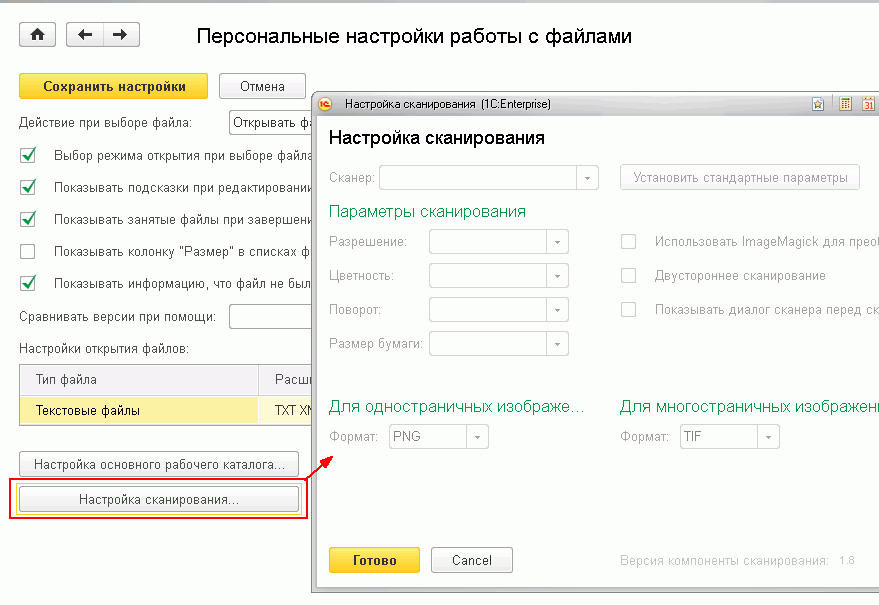Screen dimensions: 879x605
Task: Add scanning dialog to favorites via star icon
Action: click(x=818, y=103)
